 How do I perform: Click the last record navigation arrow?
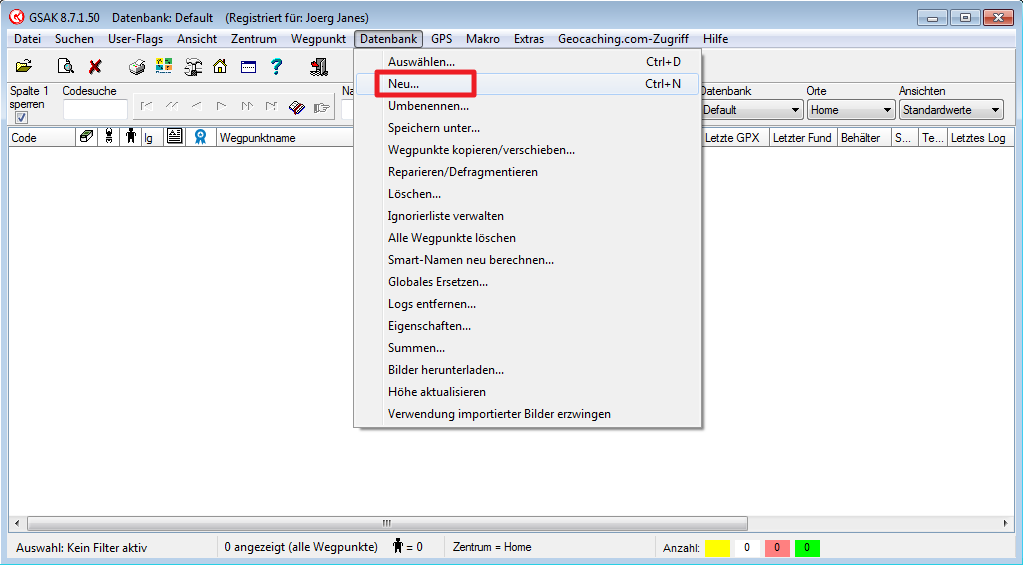pos(271,106)
